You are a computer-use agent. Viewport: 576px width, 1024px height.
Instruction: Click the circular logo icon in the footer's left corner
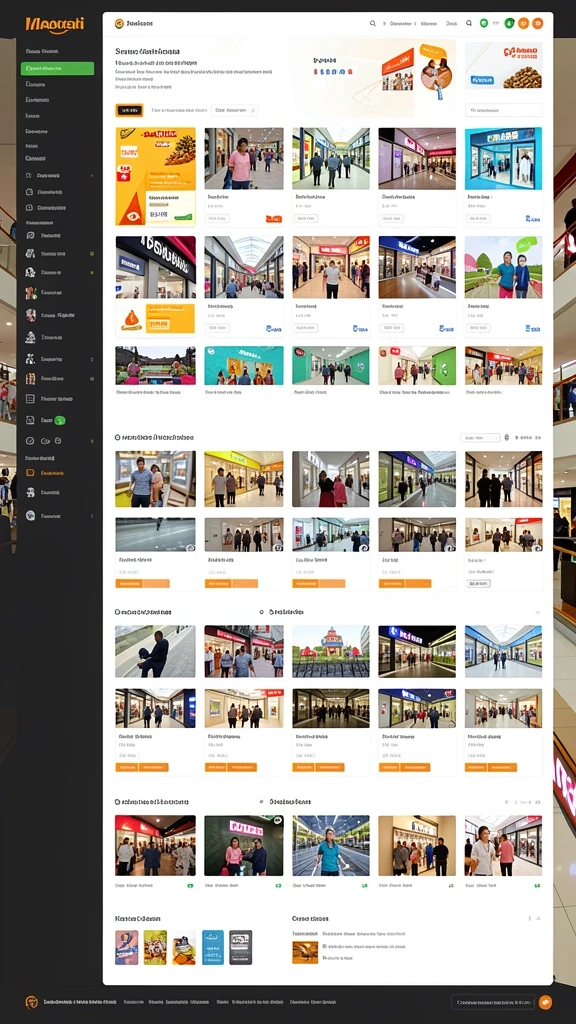tap(31, 1002)
